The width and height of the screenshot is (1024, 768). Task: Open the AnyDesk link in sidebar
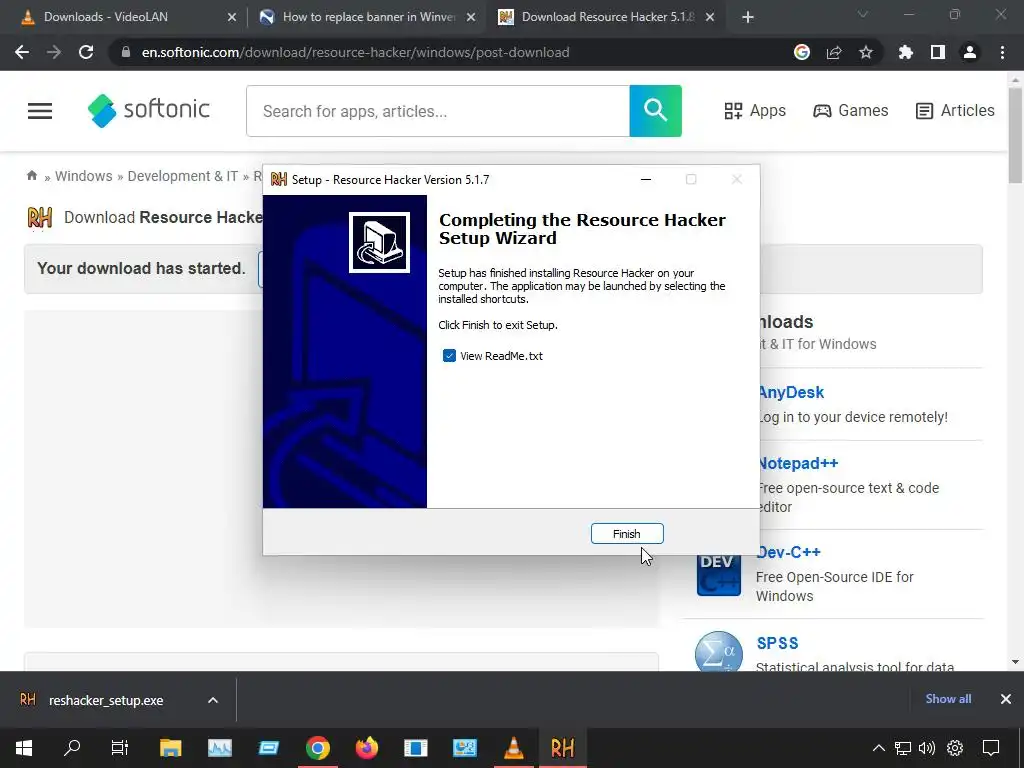coord(792,392)
